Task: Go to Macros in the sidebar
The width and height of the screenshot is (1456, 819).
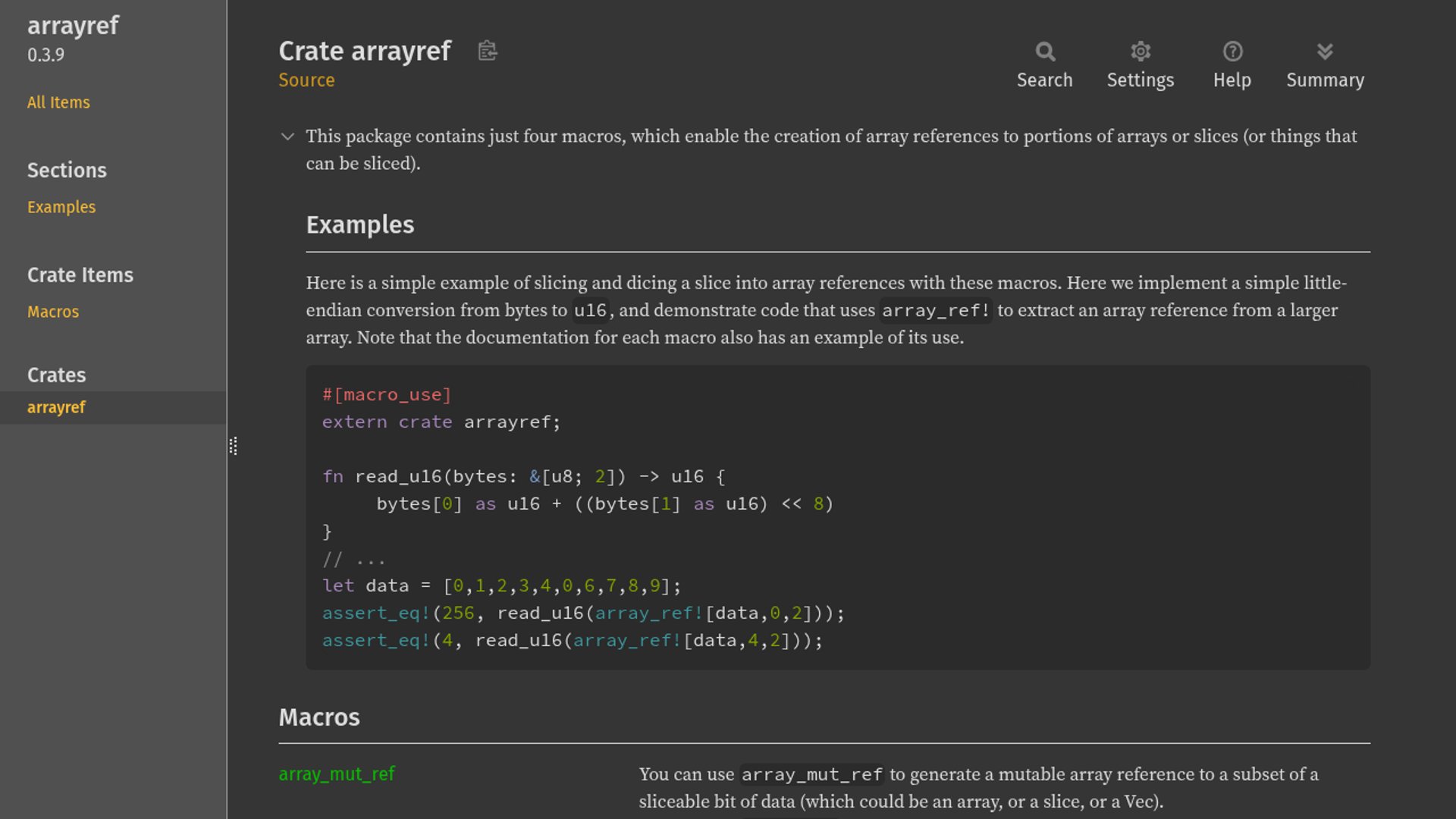Action: (53, 312)
